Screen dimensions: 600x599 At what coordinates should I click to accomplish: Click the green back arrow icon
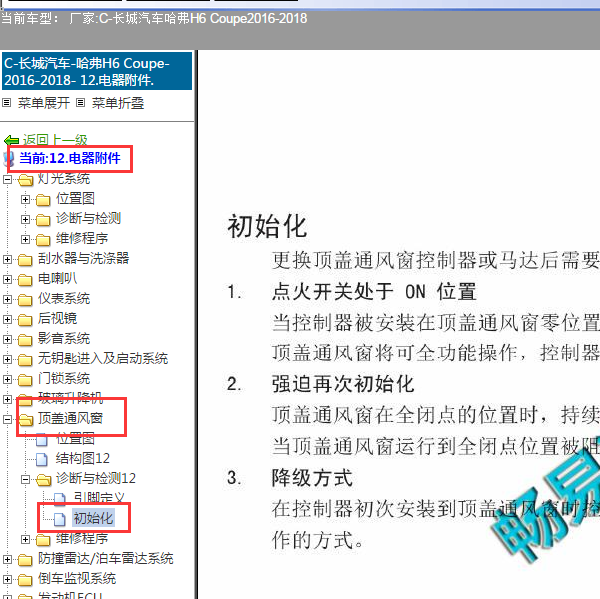tap(11, 140)
